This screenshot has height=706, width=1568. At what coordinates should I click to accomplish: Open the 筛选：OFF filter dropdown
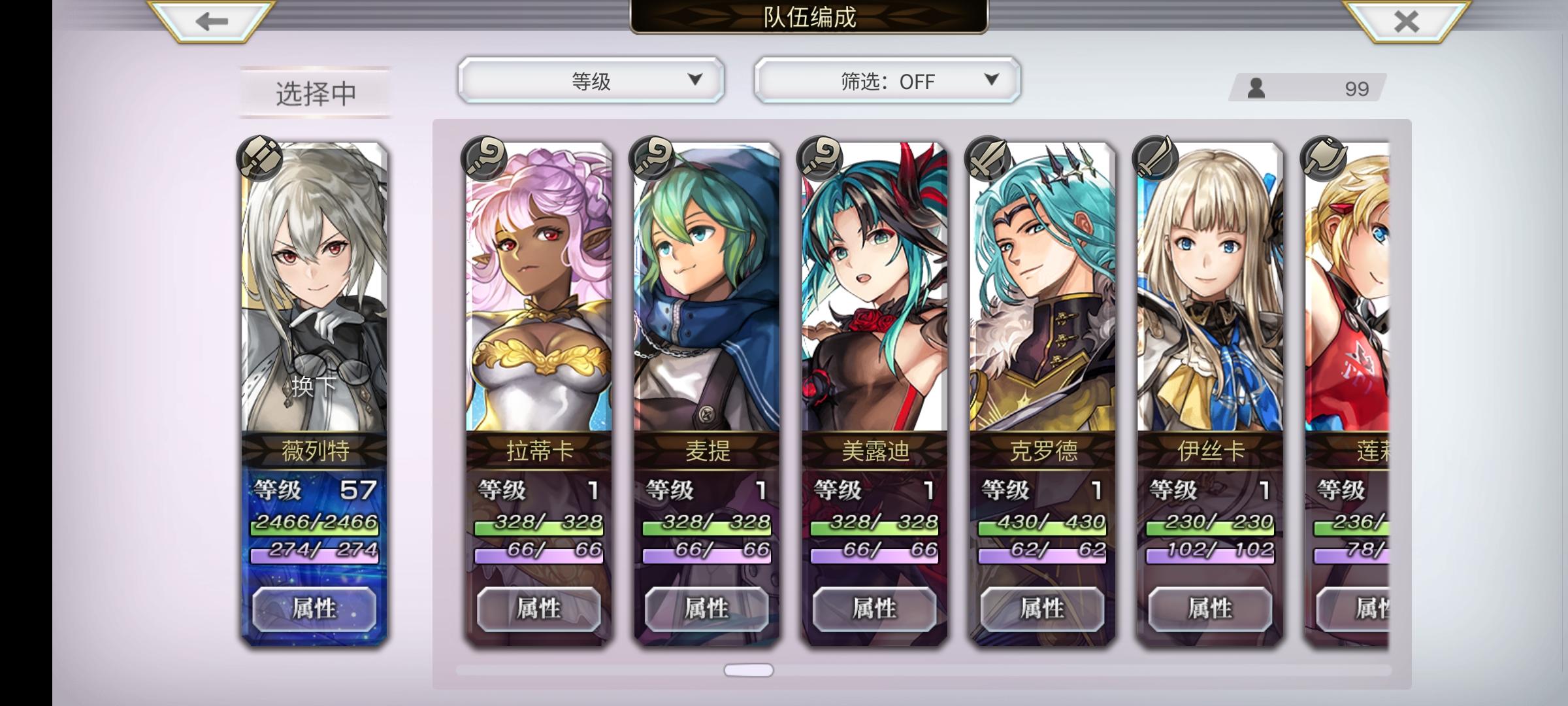pos(887,81)
